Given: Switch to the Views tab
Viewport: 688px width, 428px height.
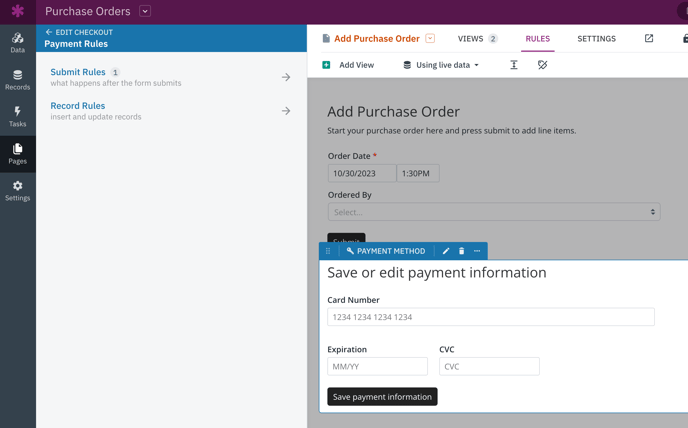Looking at the screenshot, I should [x=477, y=39].
